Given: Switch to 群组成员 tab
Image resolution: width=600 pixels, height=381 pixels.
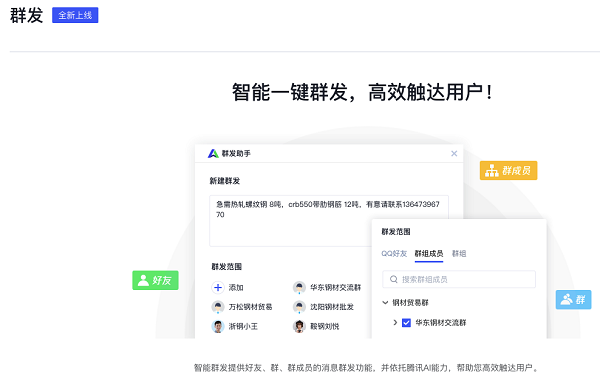Looking at the screenshot, I should [x=429, y=254].
